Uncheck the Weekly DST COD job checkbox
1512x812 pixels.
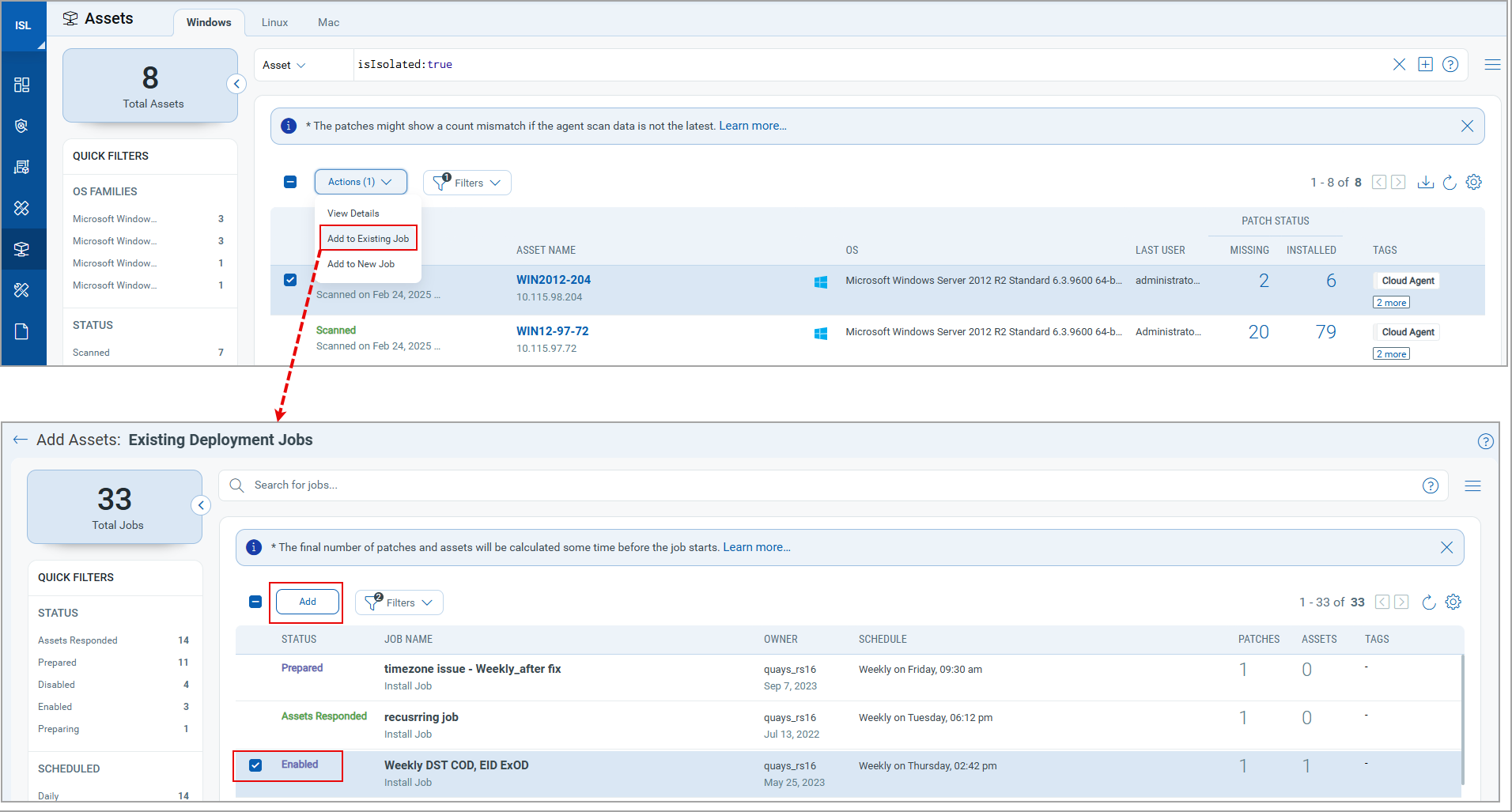pyautogui.click(x=255, y=765)
